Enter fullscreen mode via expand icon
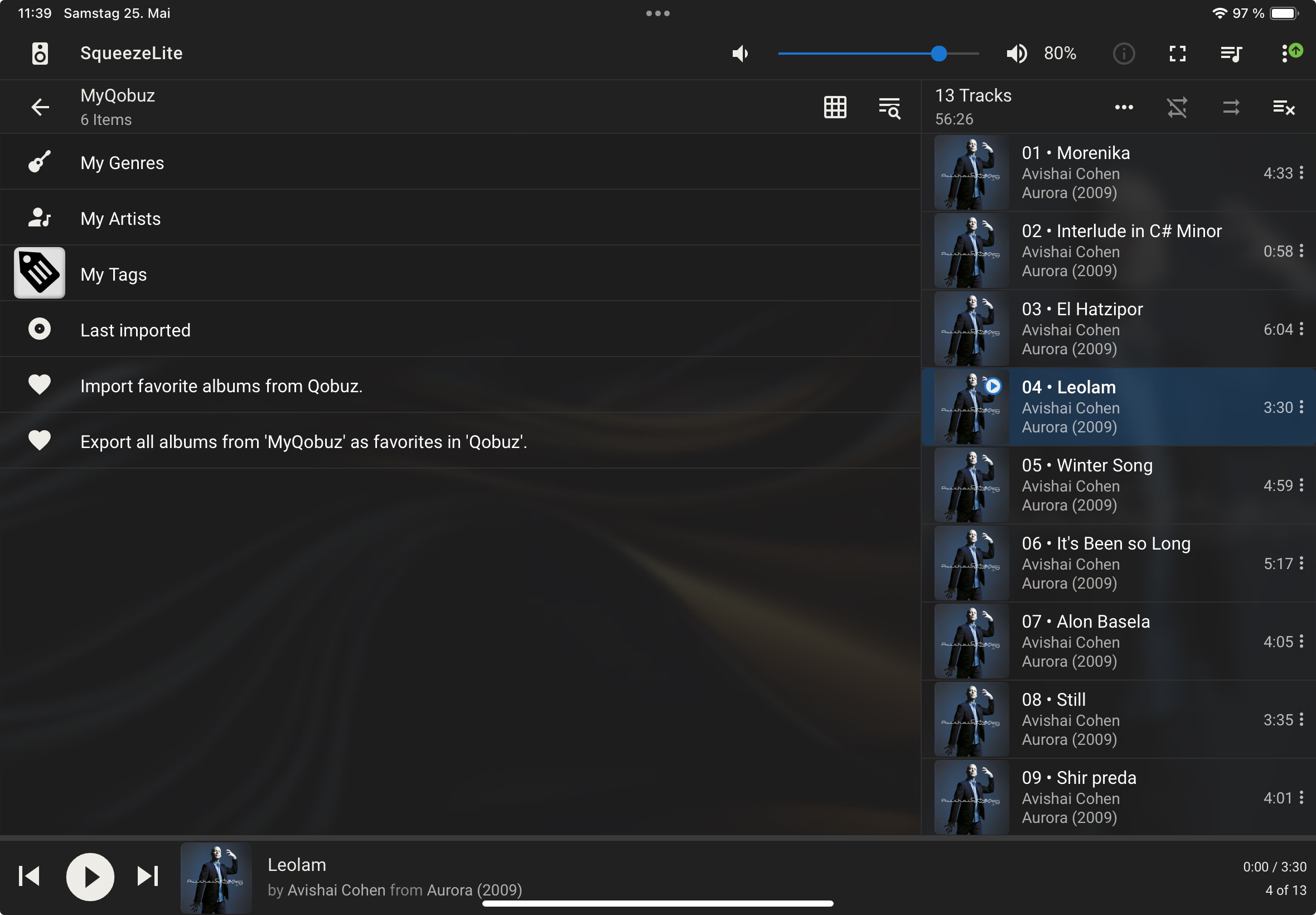The height and width of the screenshot is (915, 1316). 1177,54
